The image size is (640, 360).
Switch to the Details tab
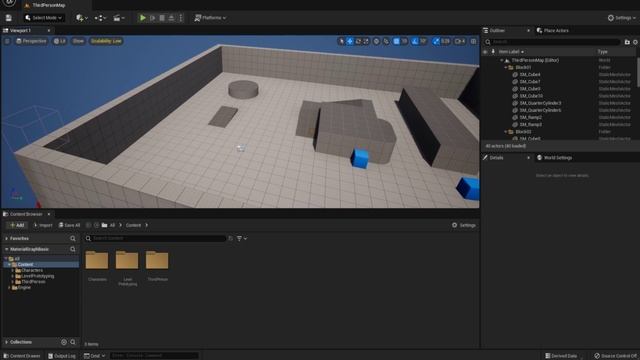pos(496,158)
